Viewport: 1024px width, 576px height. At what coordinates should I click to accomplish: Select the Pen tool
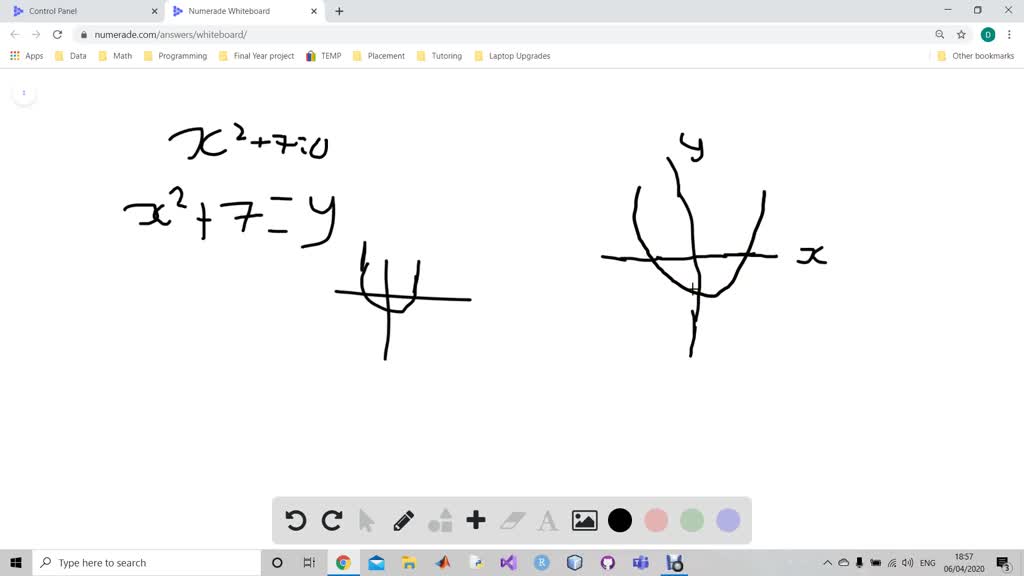(403, 520)
